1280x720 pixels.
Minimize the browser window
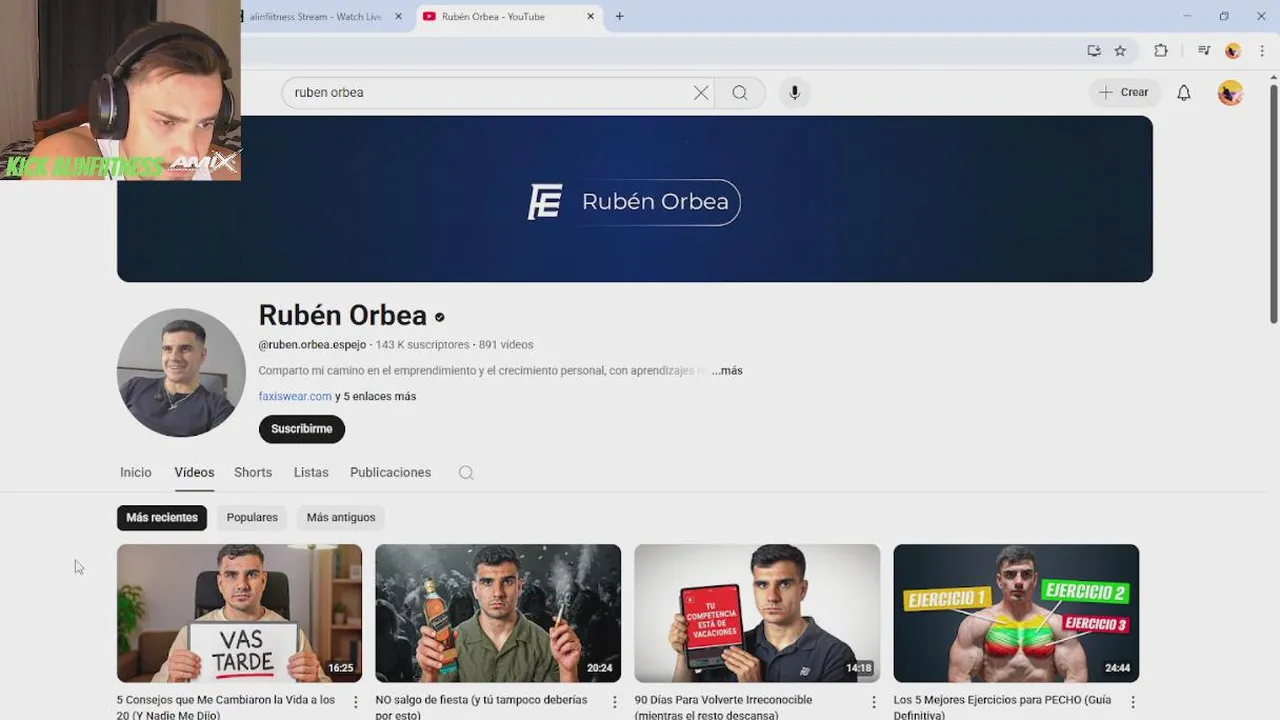[1187, 16]
